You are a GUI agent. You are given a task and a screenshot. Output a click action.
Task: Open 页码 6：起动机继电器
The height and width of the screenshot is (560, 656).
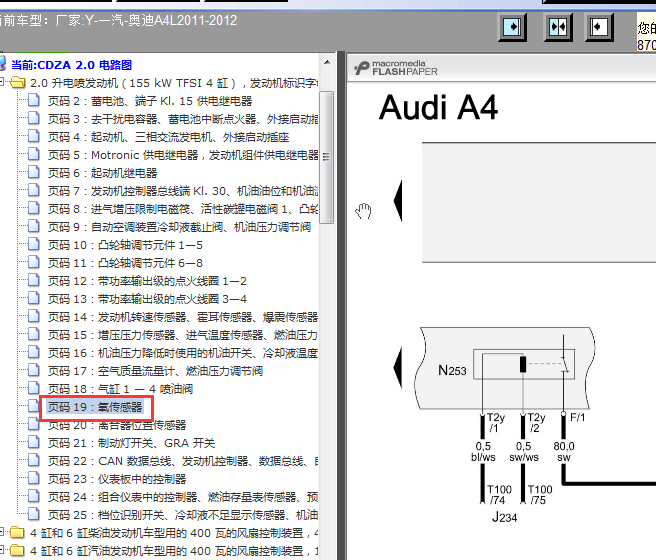coord(102,173)
